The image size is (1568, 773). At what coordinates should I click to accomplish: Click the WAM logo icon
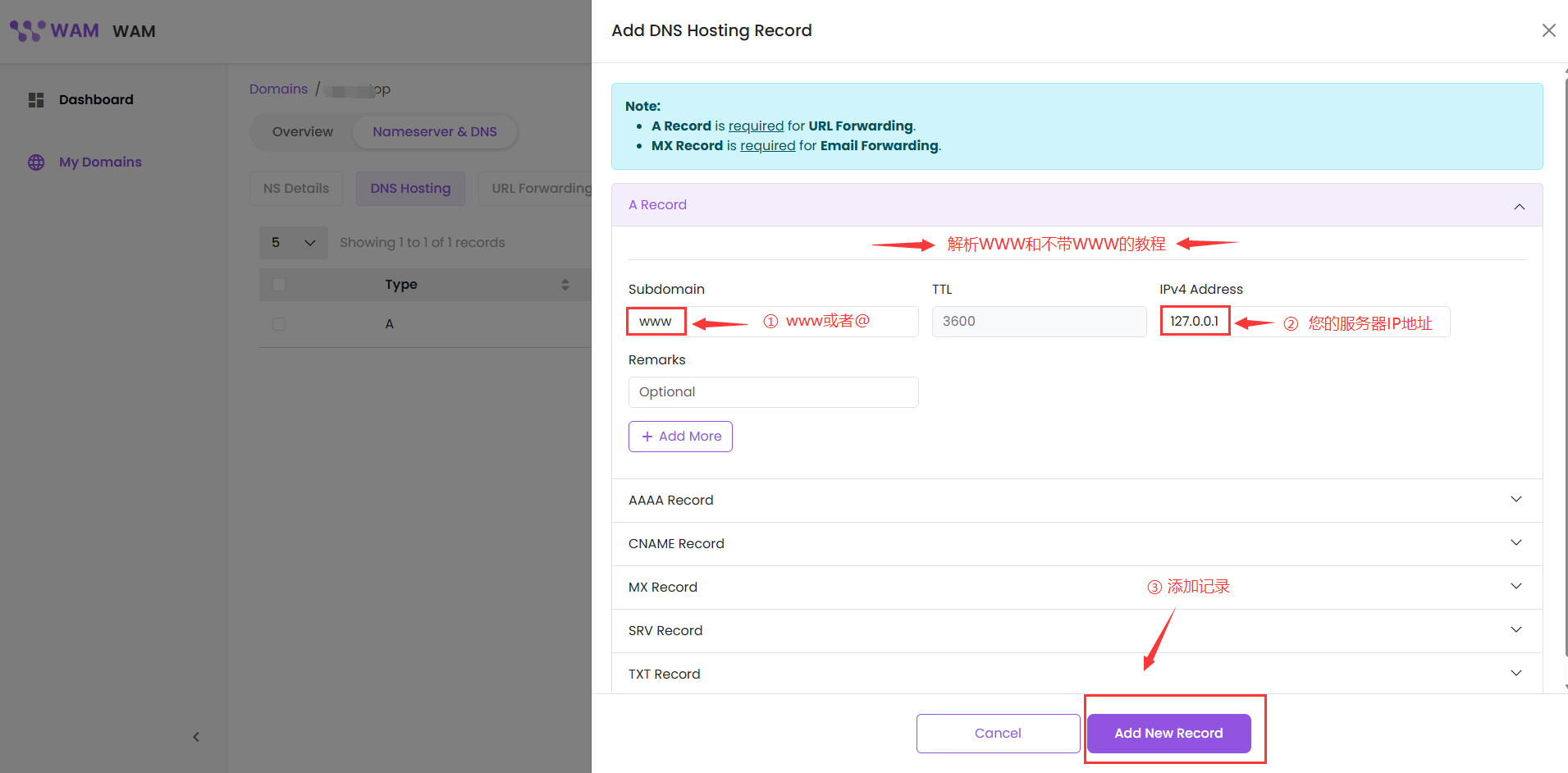[x=28, y=30]
